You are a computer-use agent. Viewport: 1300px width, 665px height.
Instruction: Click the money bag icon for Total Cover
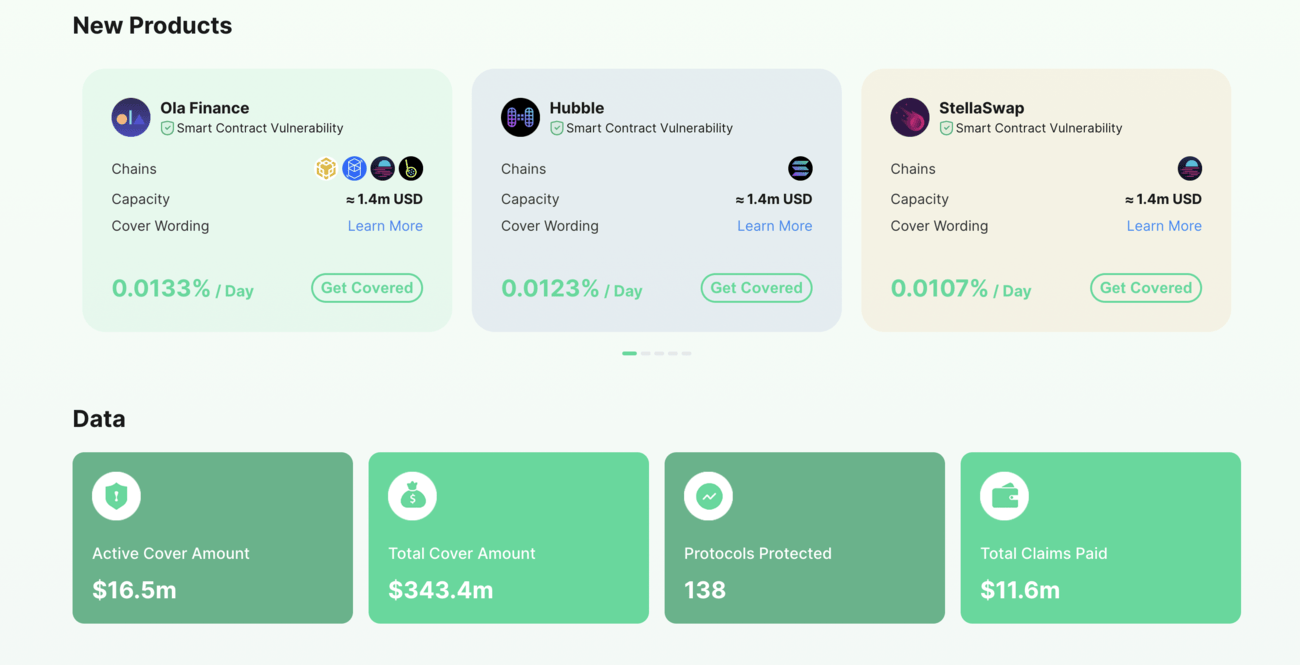(x=412, y=496)
